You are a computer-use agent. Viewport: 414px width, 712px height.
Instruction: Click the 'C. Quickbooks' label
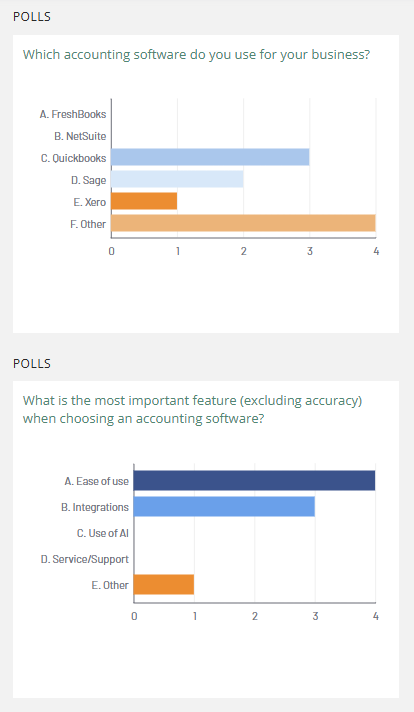(74, 158)
